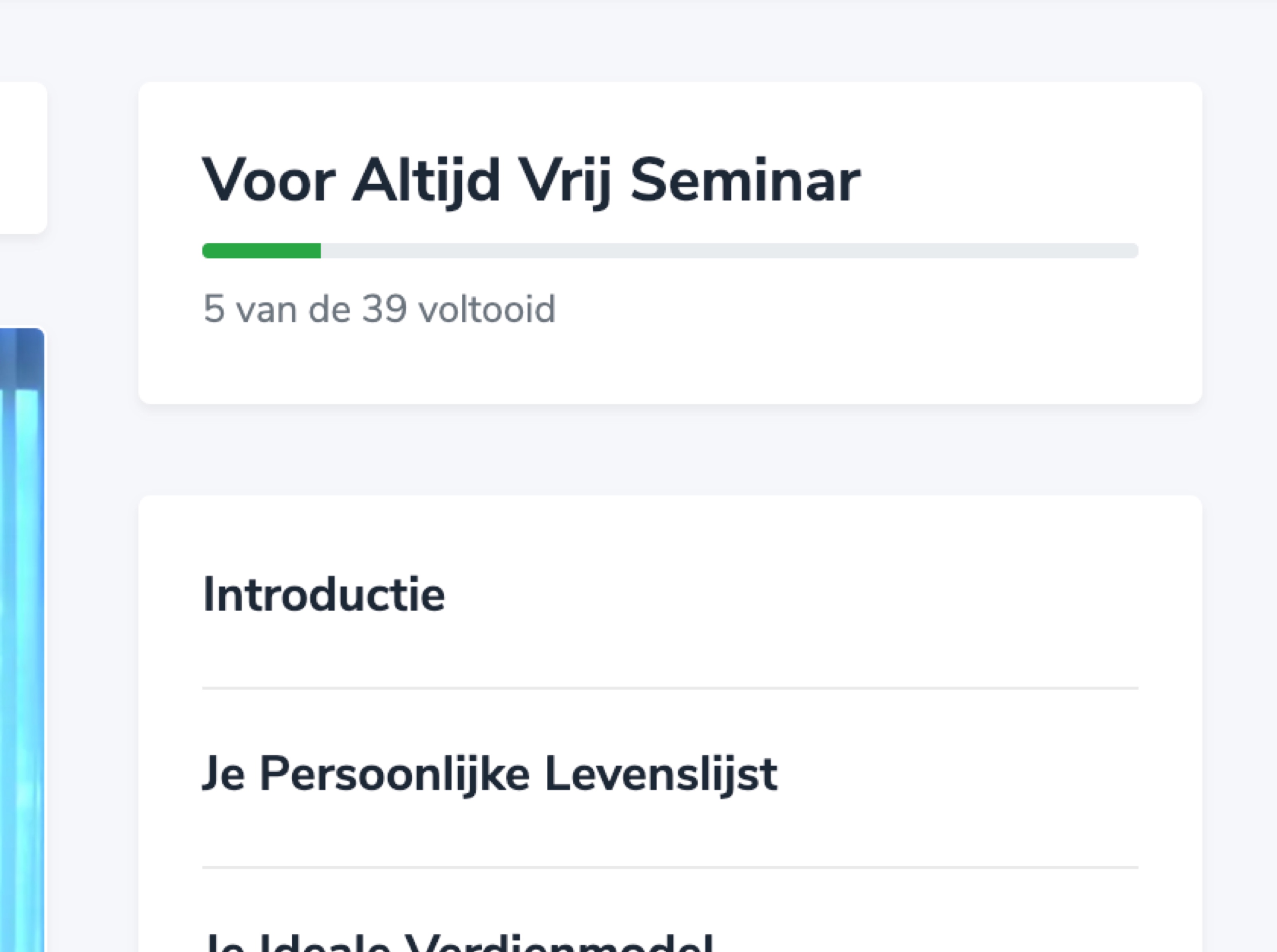This screenshot has width=1277, height=952.
Task: Click the green filled part of progress bar
Action: [x=262, y=251]
